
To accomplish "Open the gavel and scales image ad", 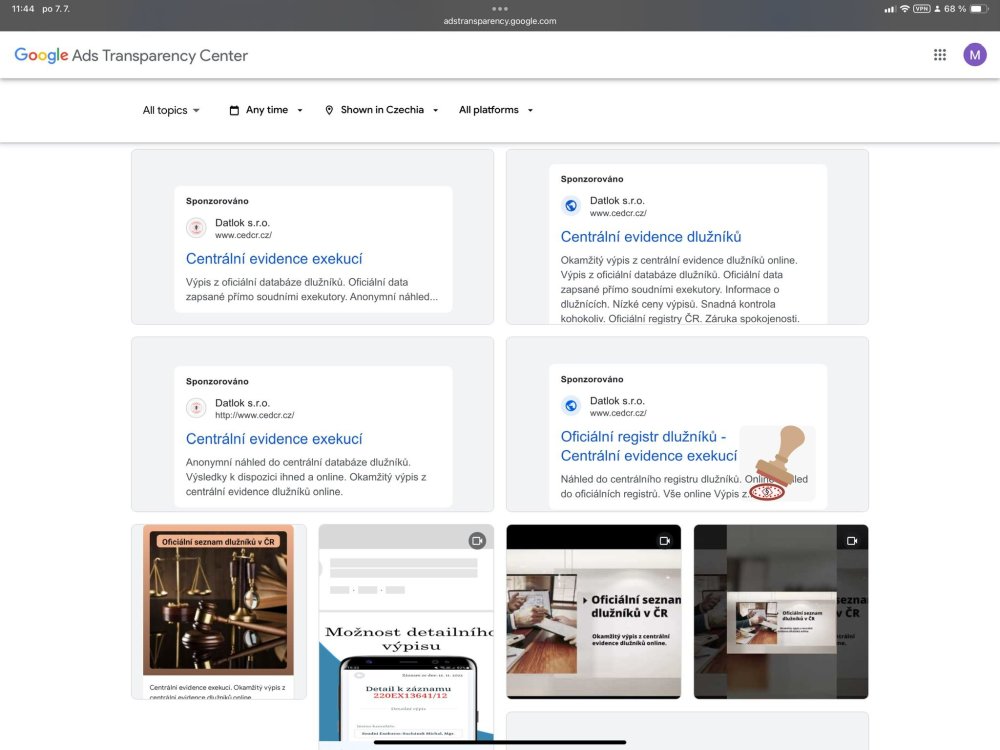I will pos(218,605).
